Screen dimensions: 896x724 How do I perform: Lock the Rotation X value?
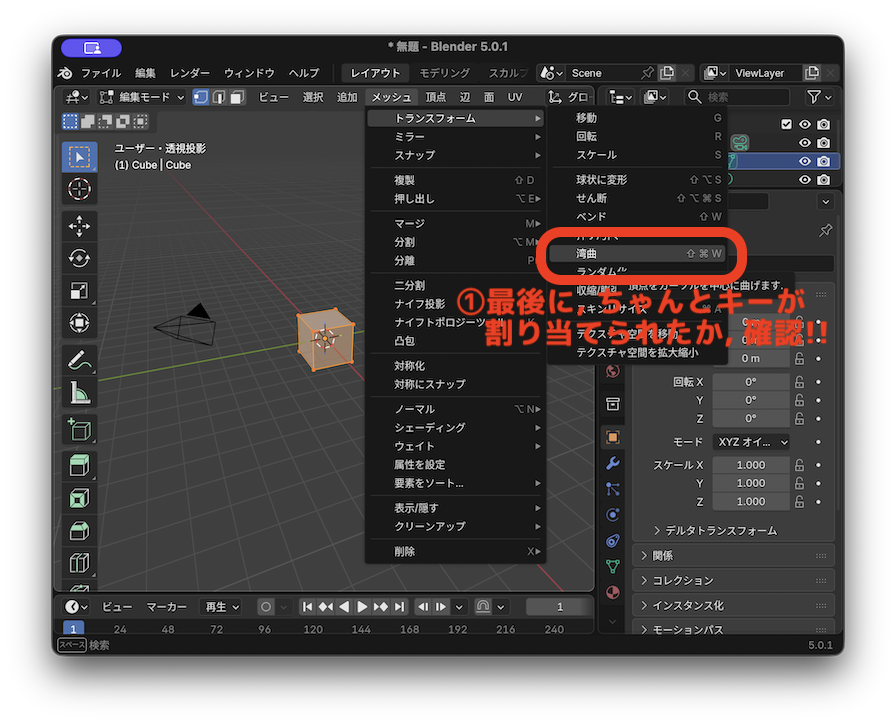[799, 382]
